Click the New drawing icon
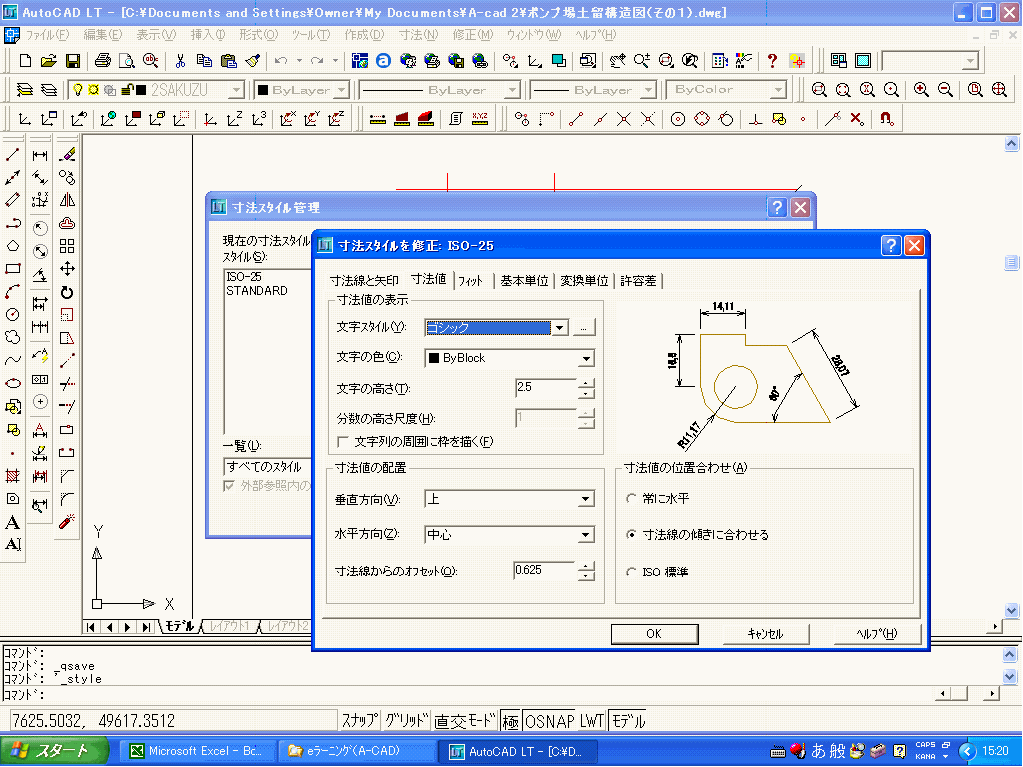The height and width of the screenshot is (767, 1023). click(x=25, y=61)
